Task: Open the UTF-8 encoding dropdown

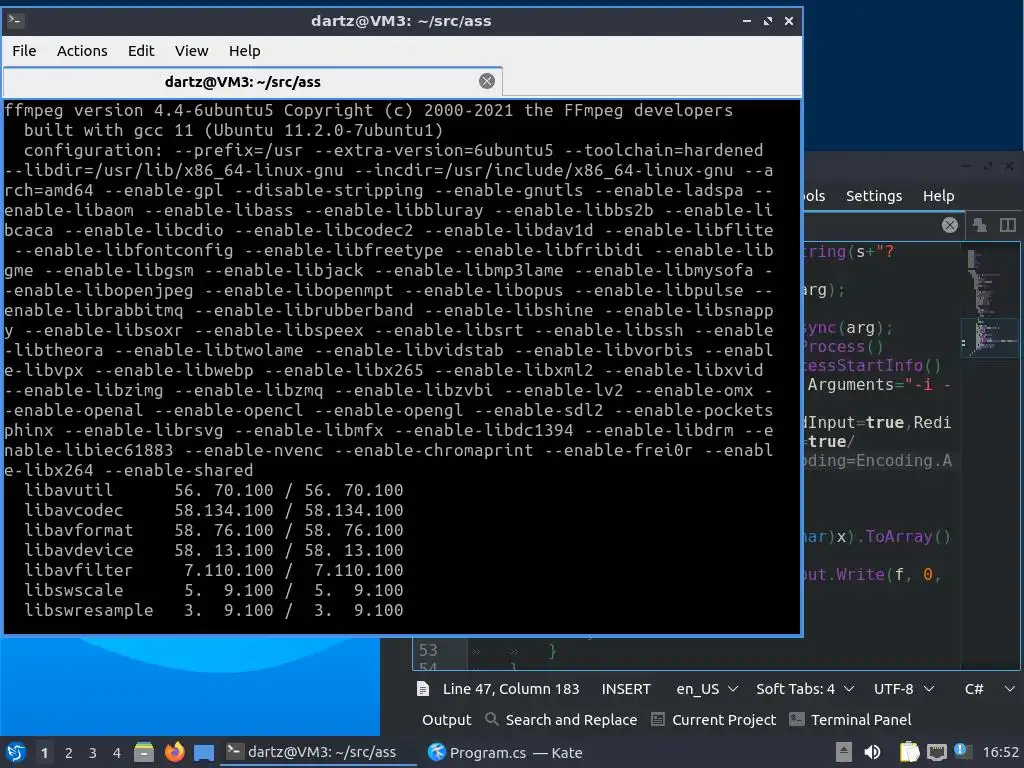Action: click(903, 689)
